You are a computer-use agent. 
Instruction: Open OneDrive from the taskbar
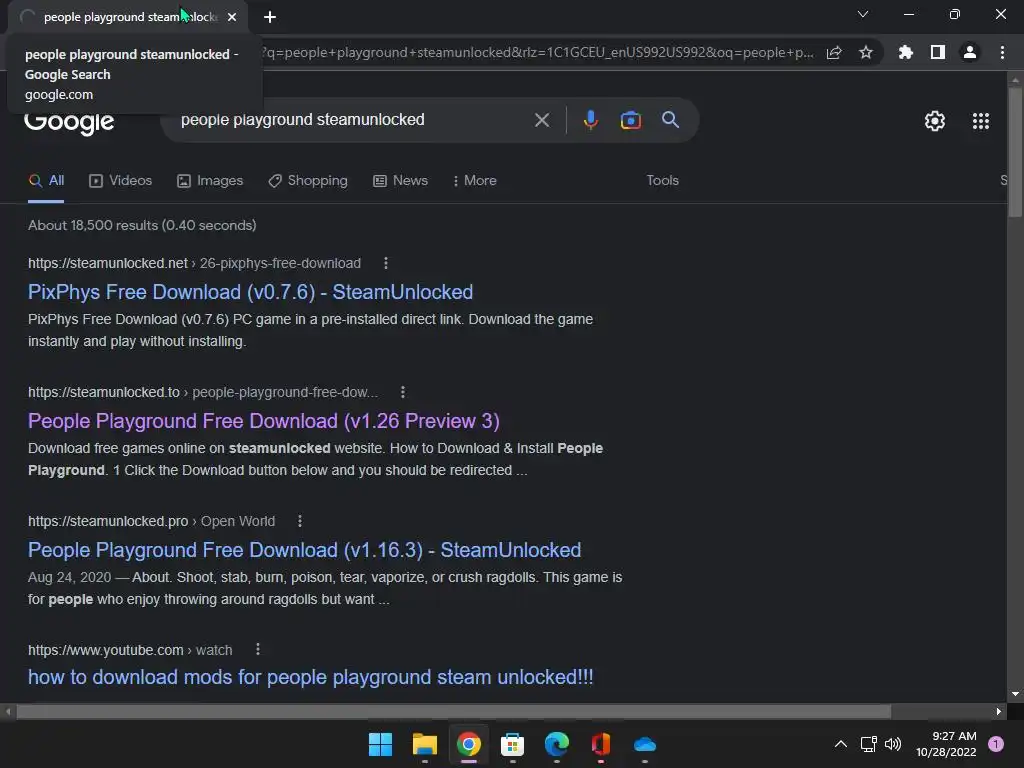[645, 744]
